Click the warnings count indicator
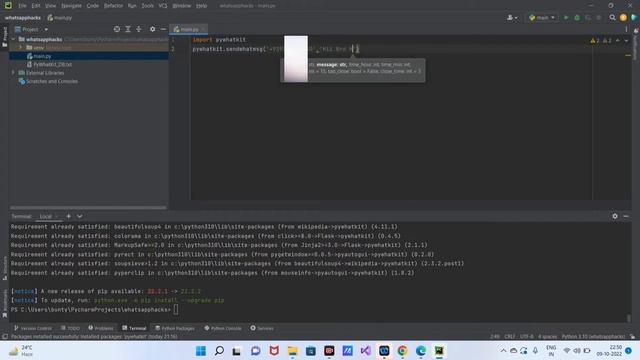This screenshot has width=640, height=360. tap(600, 40)
